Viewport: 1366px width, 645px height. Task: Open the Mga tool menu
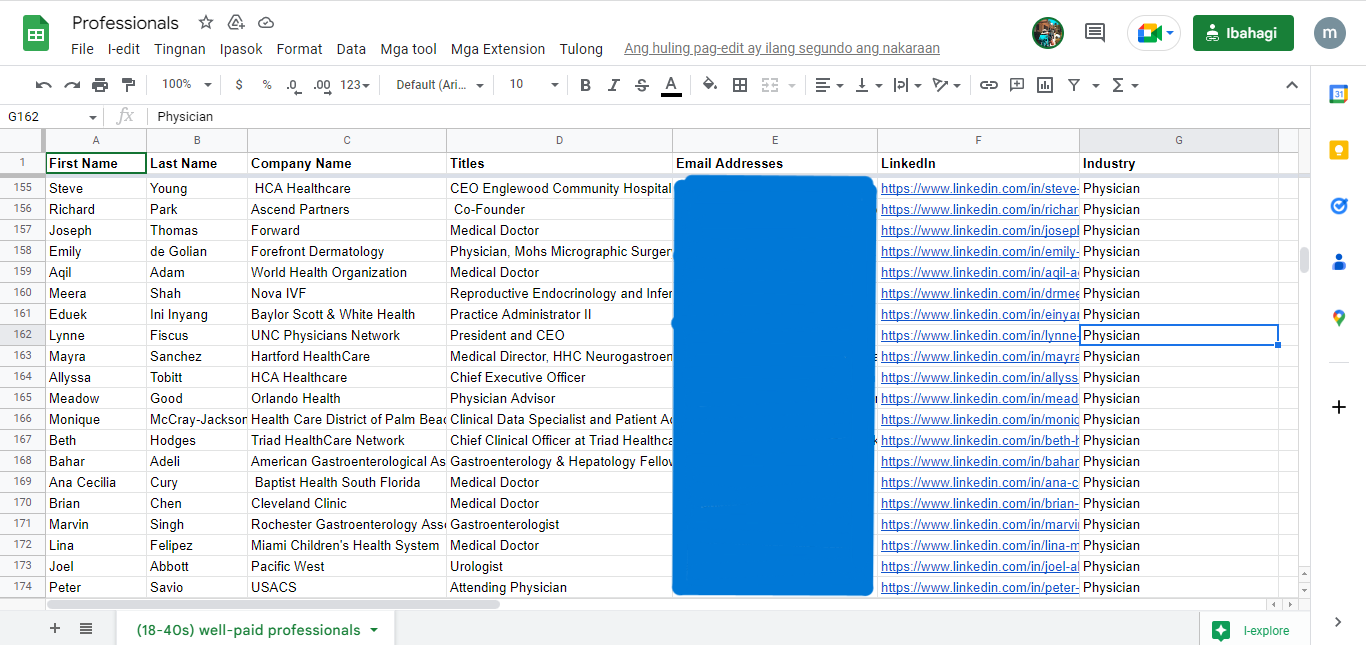point(408,49)
